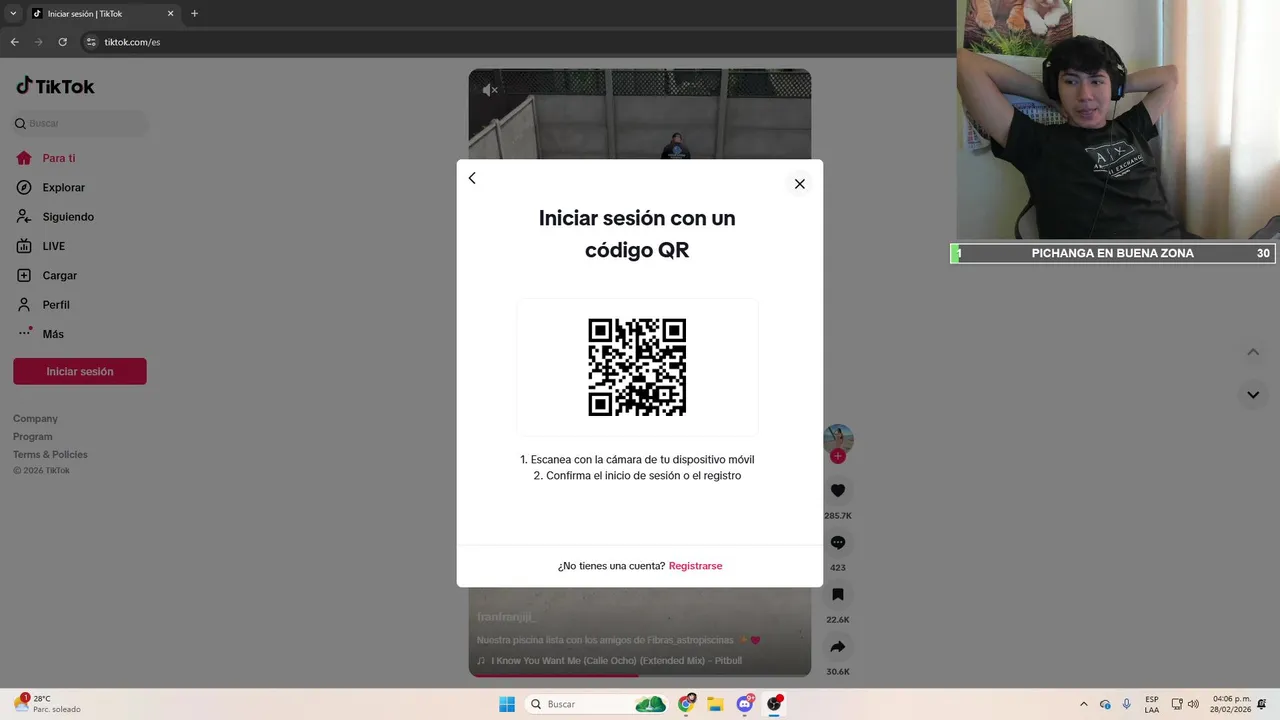Go to next video with down chevron
The image size is (1280, 720).
click(1253, 395)
